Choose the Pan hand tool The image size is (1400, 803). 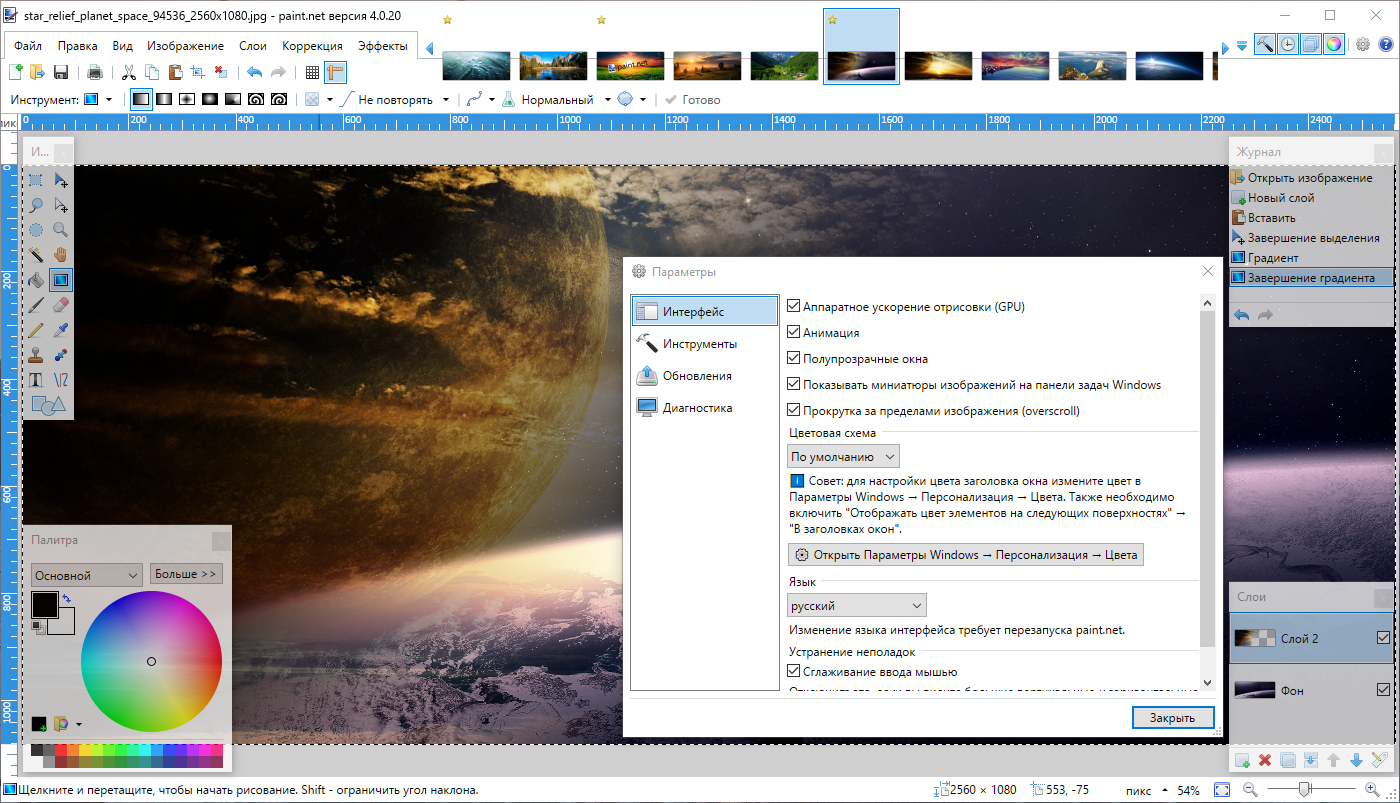coord(61,255)
